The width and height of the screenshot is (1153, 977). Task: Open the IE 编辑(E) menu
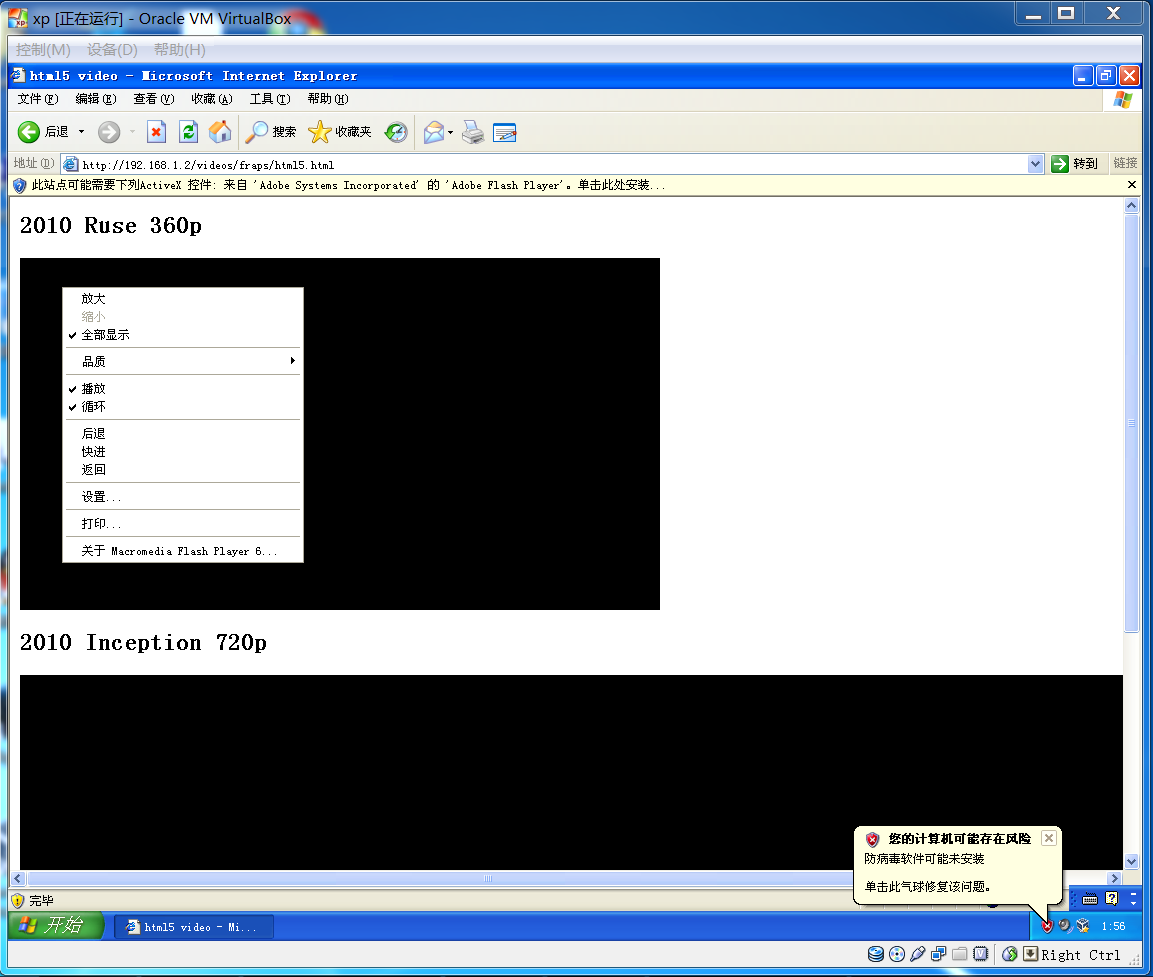pos(96,99)
